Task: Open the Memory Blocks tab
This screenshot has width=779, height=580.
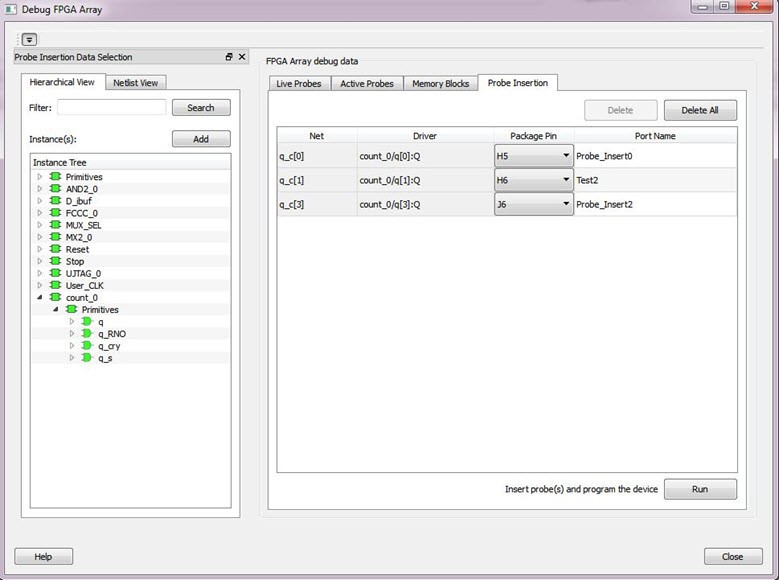Action: 440,84
